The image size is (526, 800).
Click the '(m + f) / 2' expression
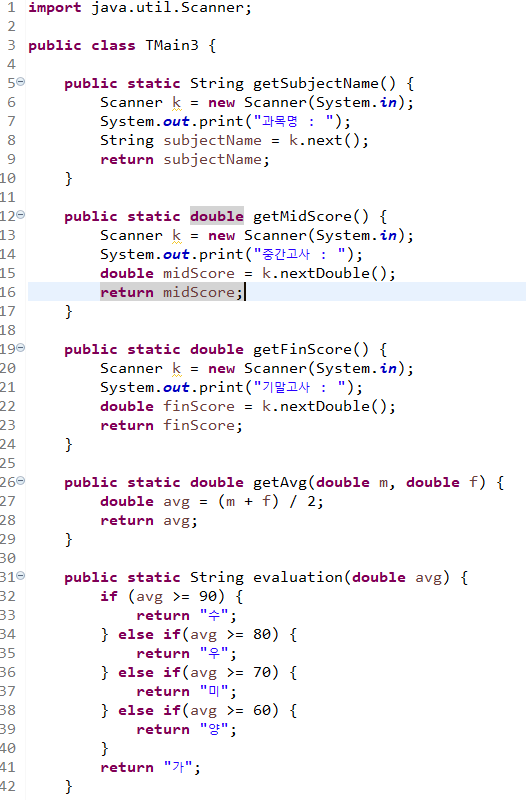tap(266, 502)
